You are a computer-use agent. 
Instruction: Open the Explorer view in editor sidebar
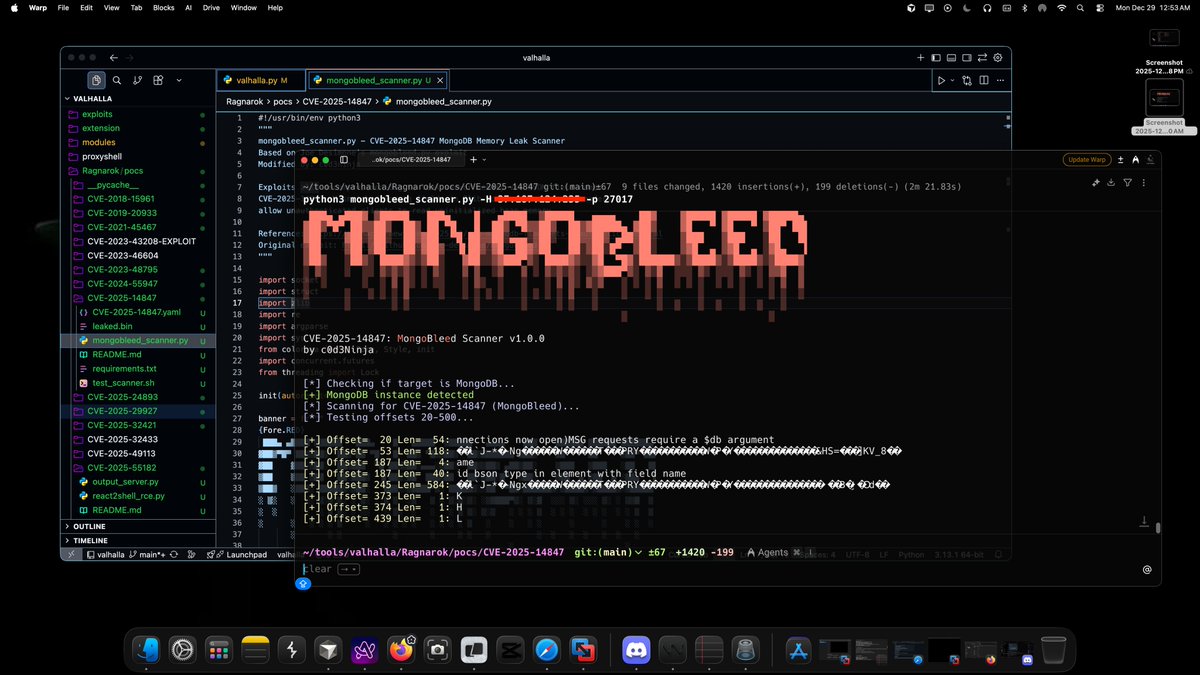tap(95, 80)
